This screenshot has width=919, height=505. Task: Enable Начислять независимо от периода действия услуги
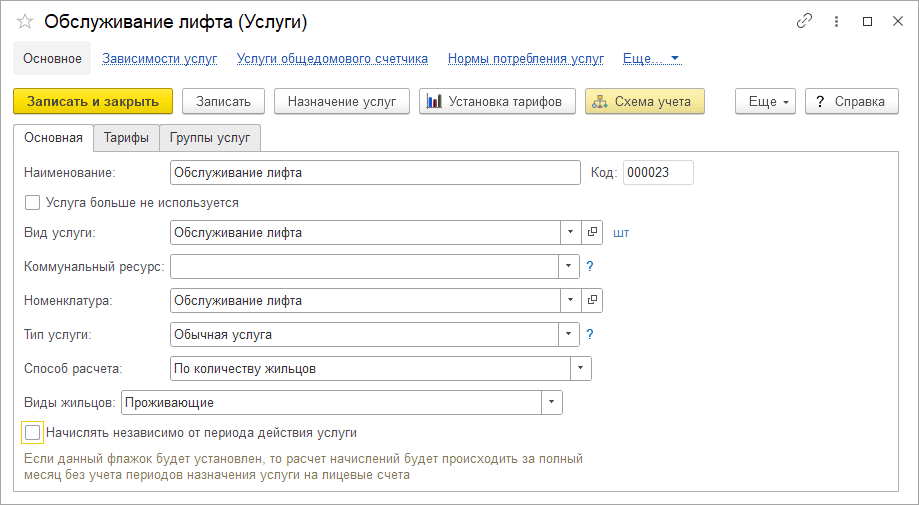point(32,433)
